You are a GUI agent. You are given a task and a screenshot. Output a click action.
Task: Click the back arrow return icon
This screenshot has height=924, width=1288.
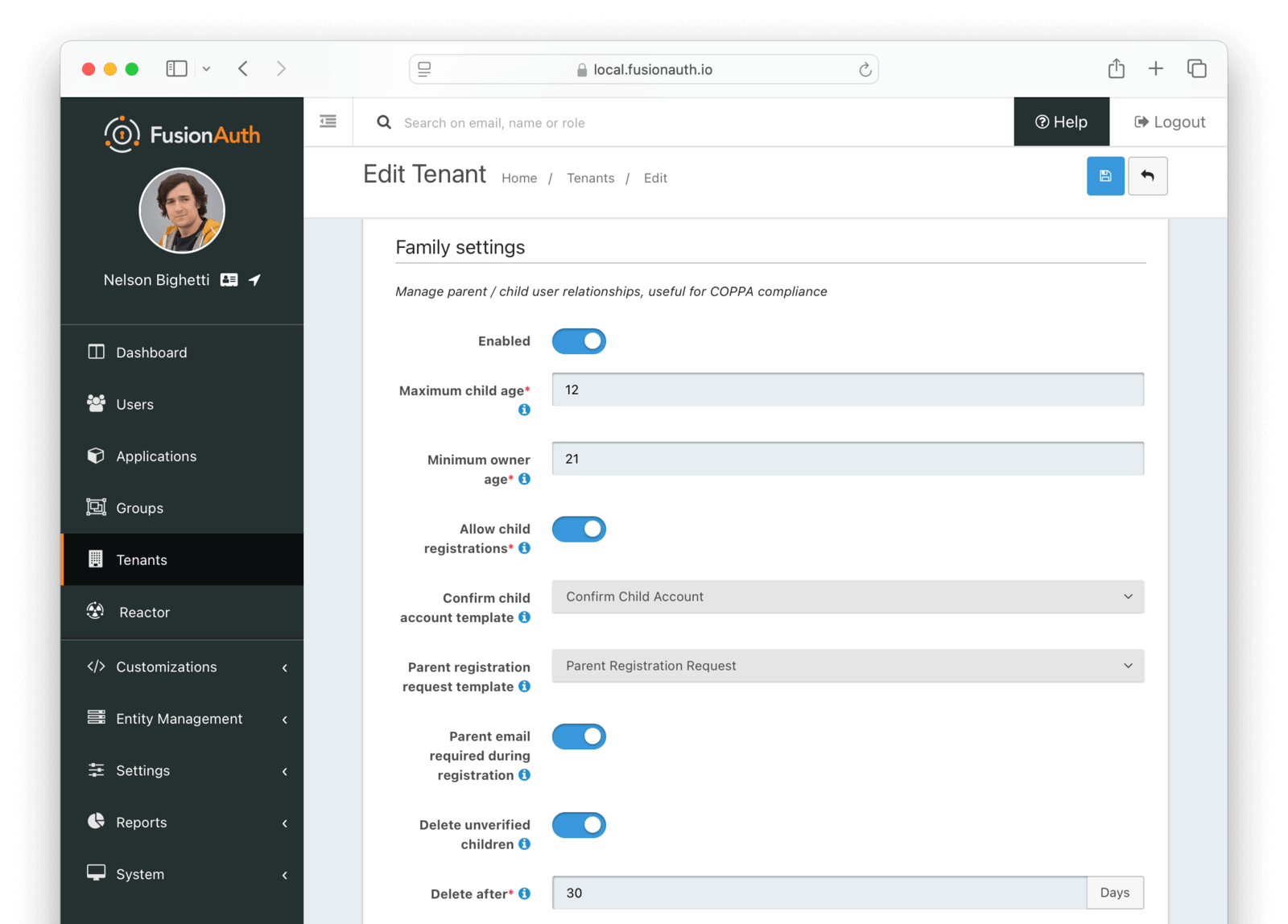[1147, 176]
